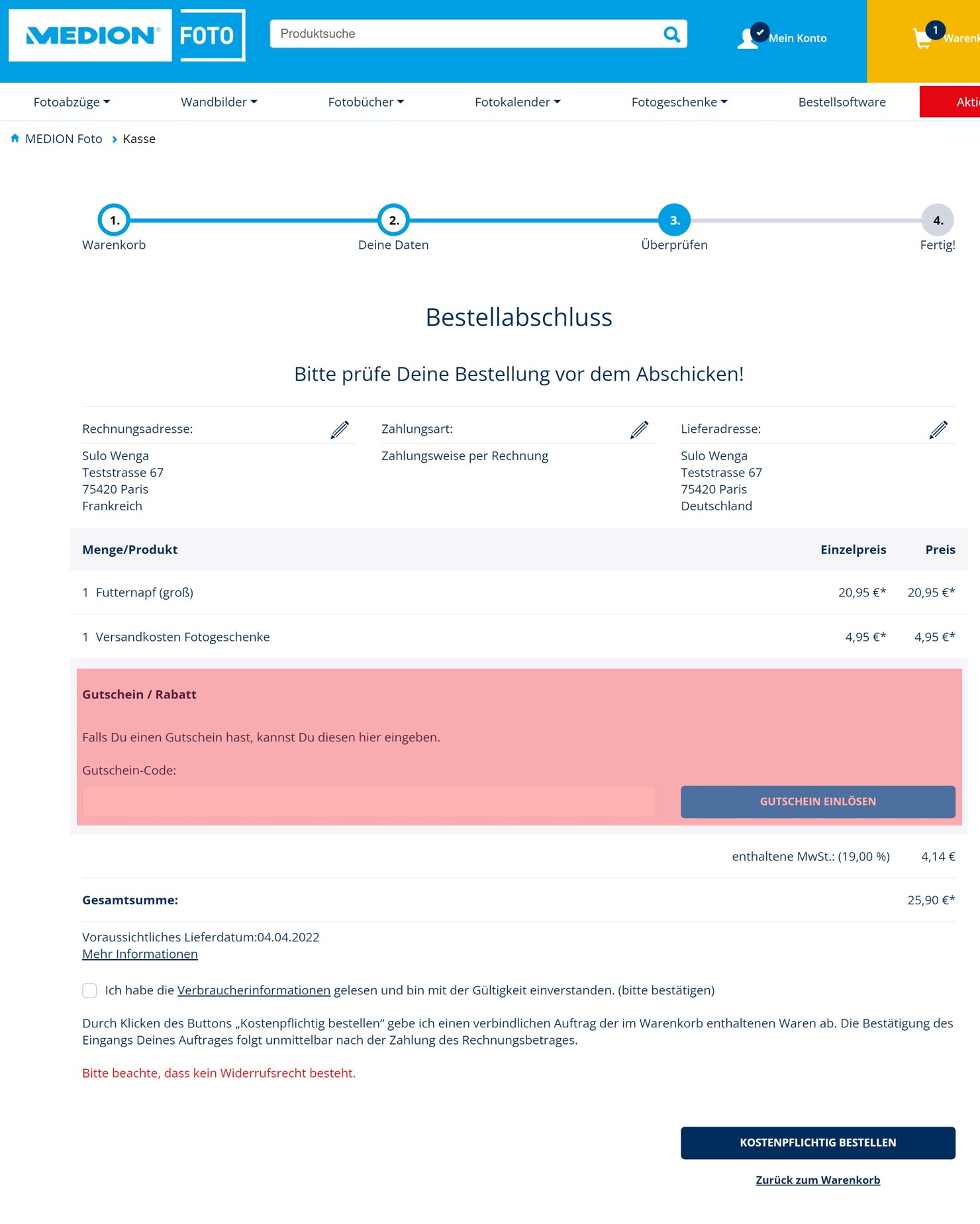
Task: Expand the Fotokalender dropdown menu
Action: point(517,102)
